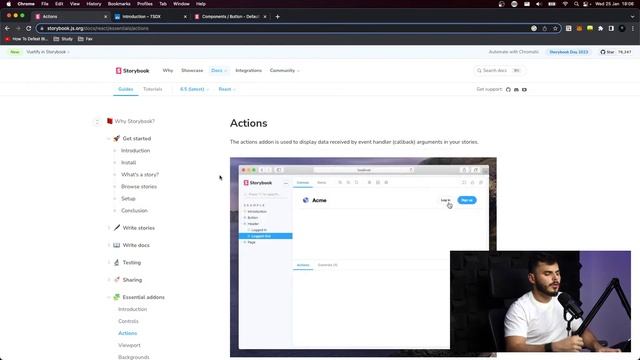Click the Integrations link in navigation
This screenshot has width=640, height=360.
pos(248,71)
